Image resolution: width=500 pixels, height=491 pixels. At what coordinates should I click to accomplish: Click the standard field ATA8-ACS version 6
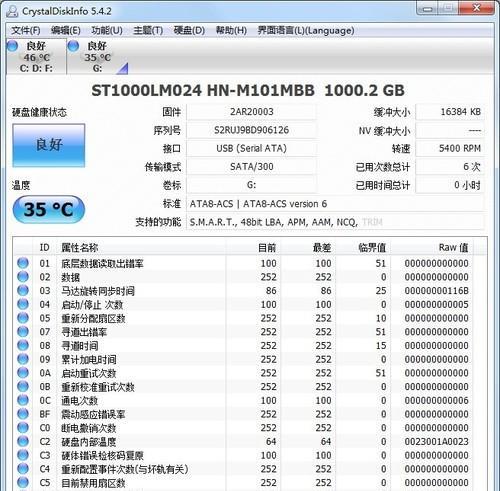tap(335, 204)
